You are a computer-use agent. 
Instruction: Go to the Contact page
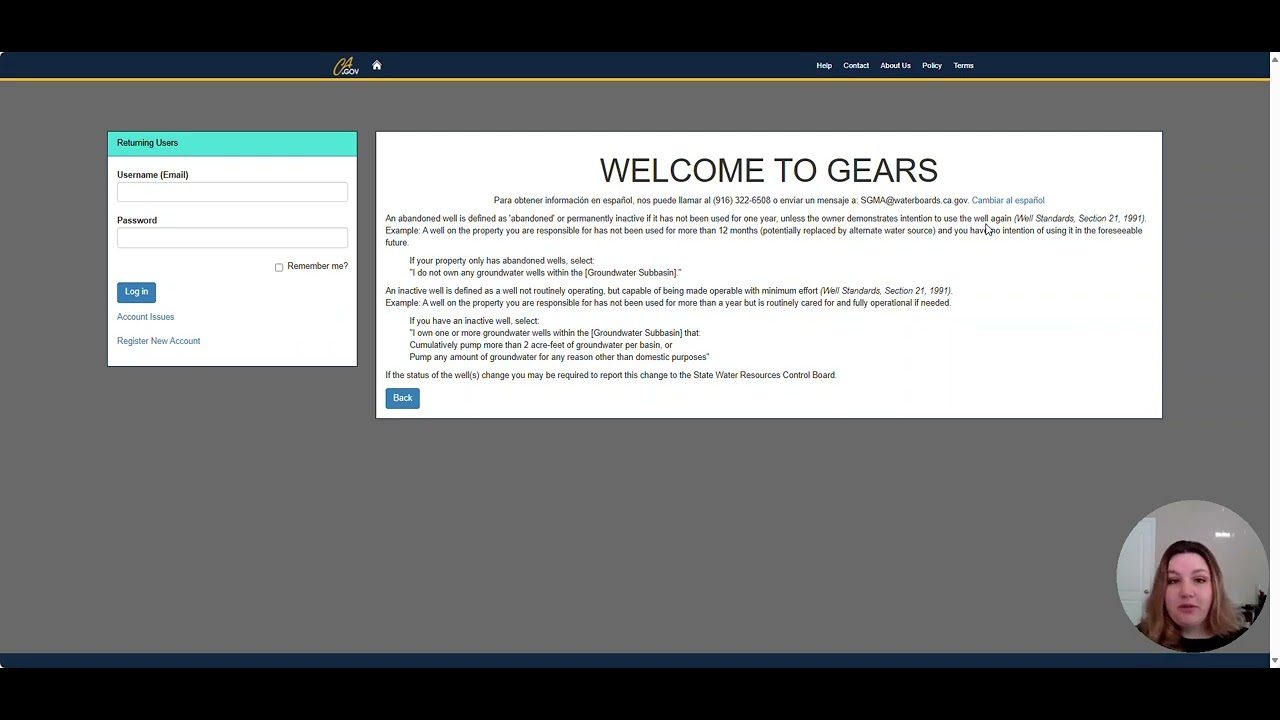pos(856,66)
